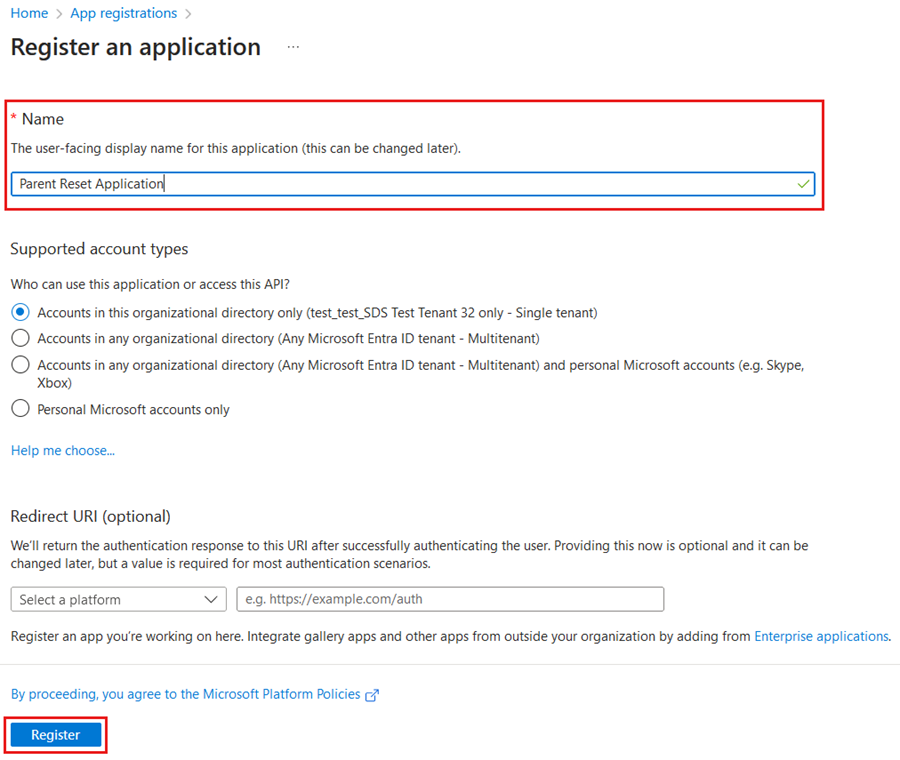Image resolution: width=900 pixels, height=760 pixels.
Task: Click 'Who can use this application' text
Action: coord(150,284)
